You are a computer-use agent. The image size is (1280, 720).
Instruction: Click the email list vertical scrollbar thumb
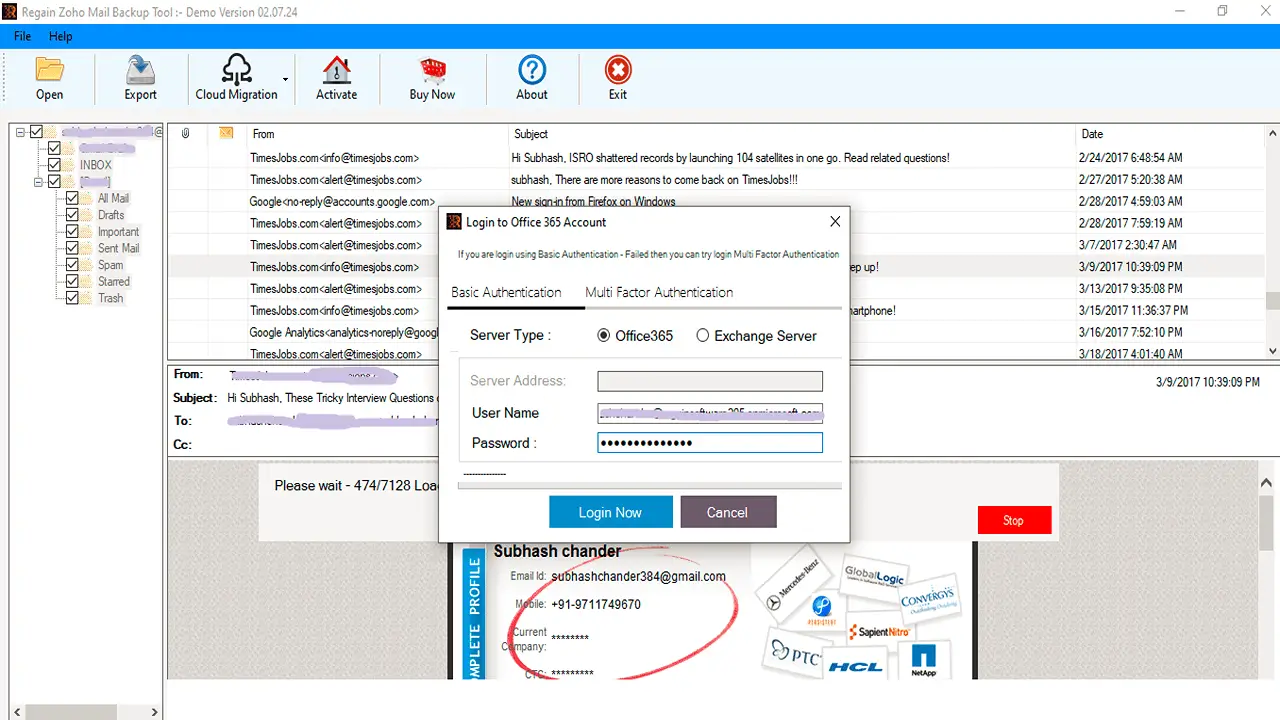click(x=1273, y=301)
